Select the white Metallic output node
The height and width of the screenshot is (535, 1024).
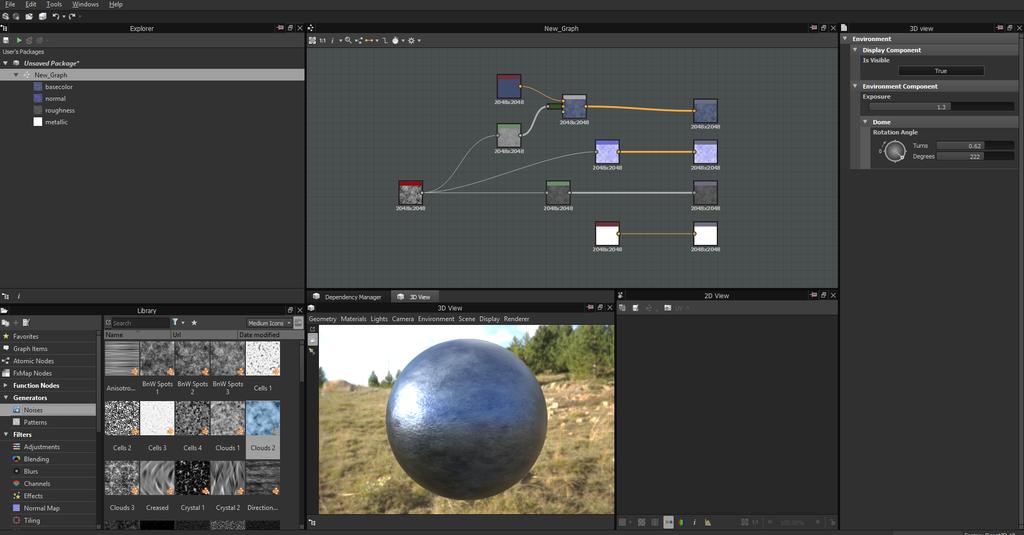(x=705, y=233)
